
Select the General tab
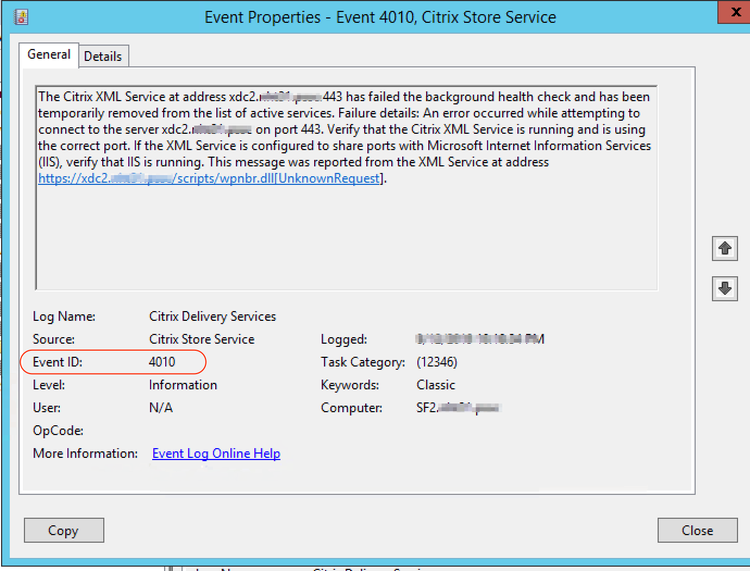pos(49,55)
